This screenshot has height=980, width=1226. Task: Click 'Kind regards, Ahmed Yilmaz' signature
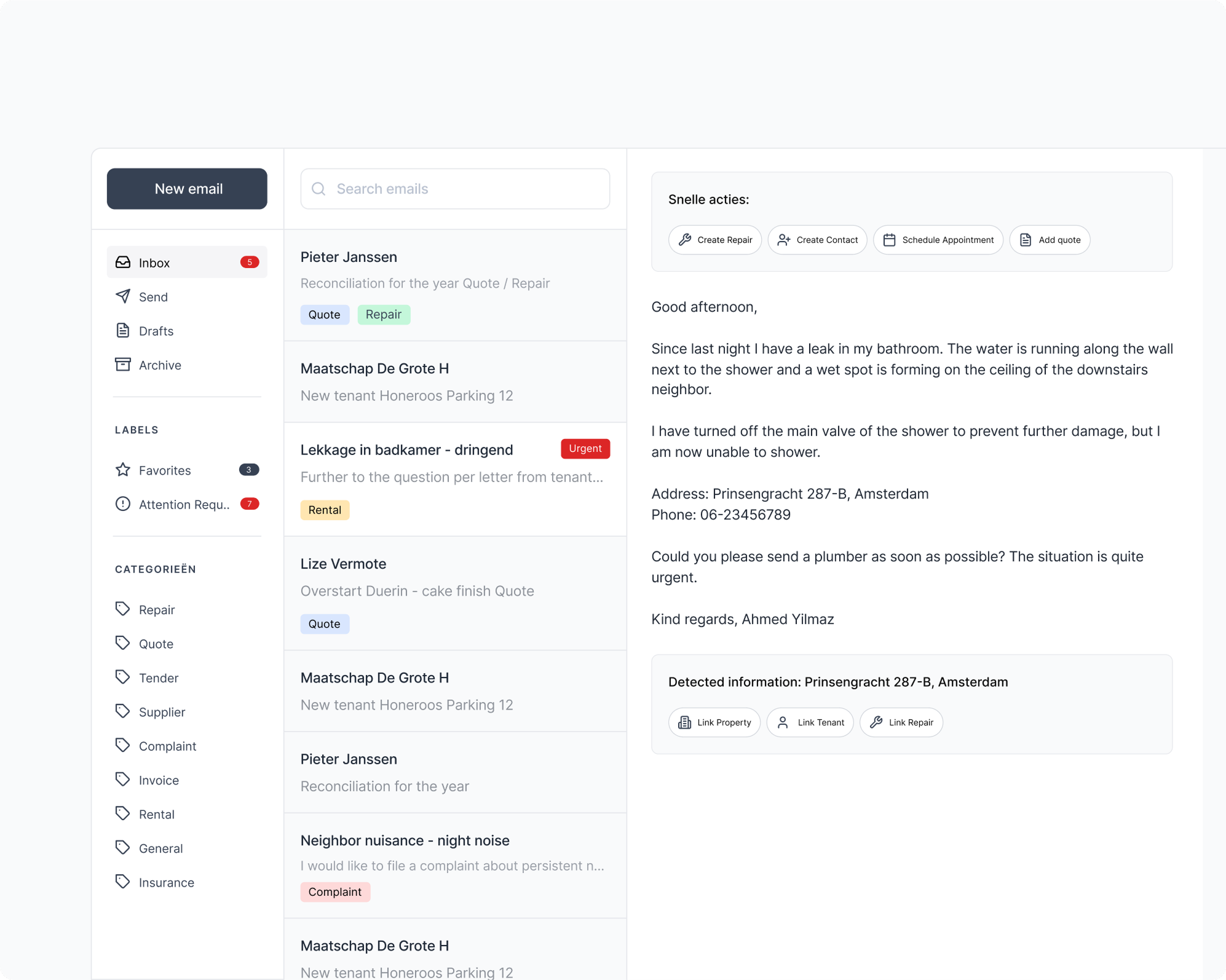[x=743, y=619]
